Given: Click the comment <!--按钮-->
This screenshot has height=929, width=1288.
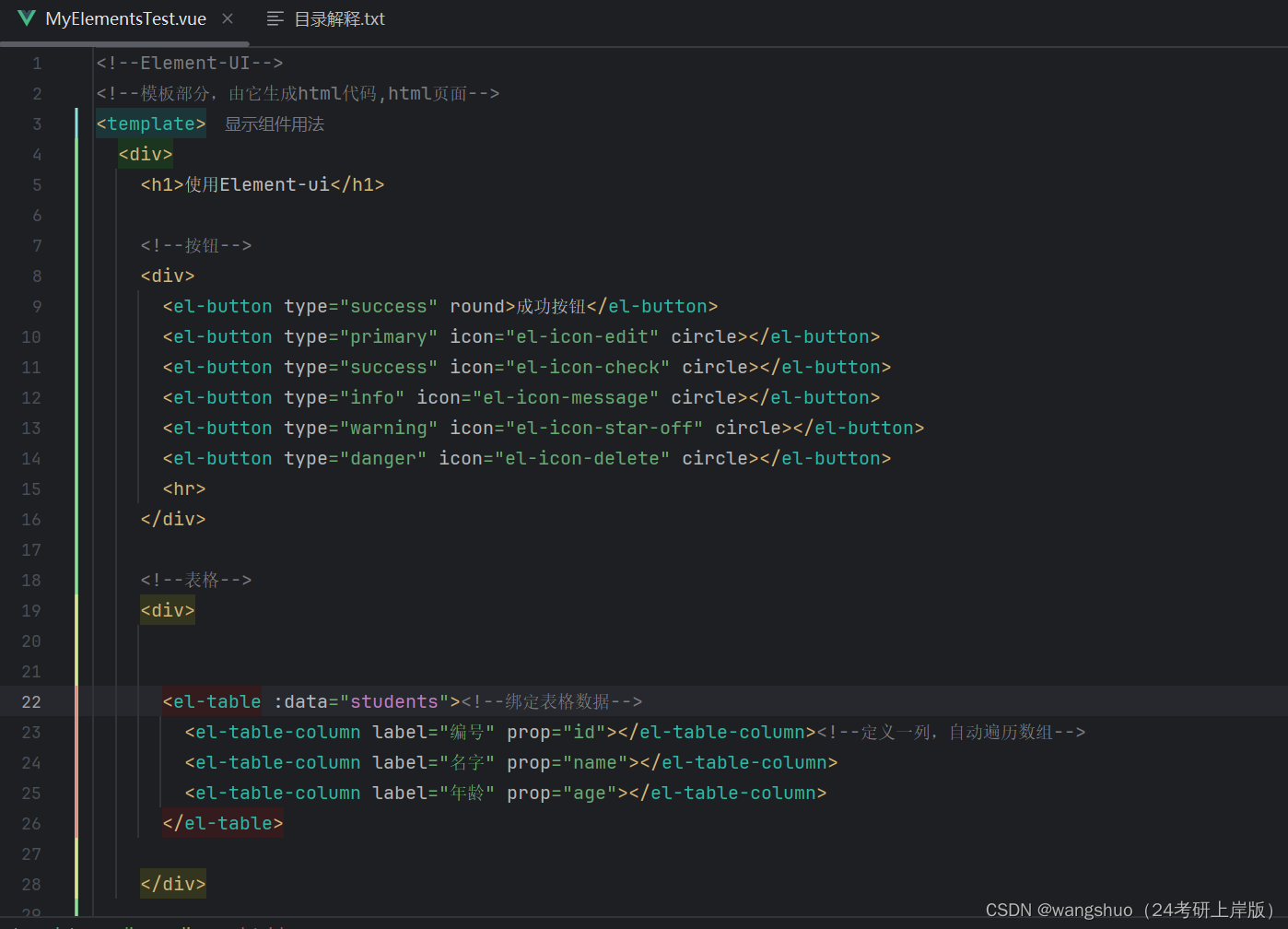Looking at the screenshot, I should [x=196, y=245].
